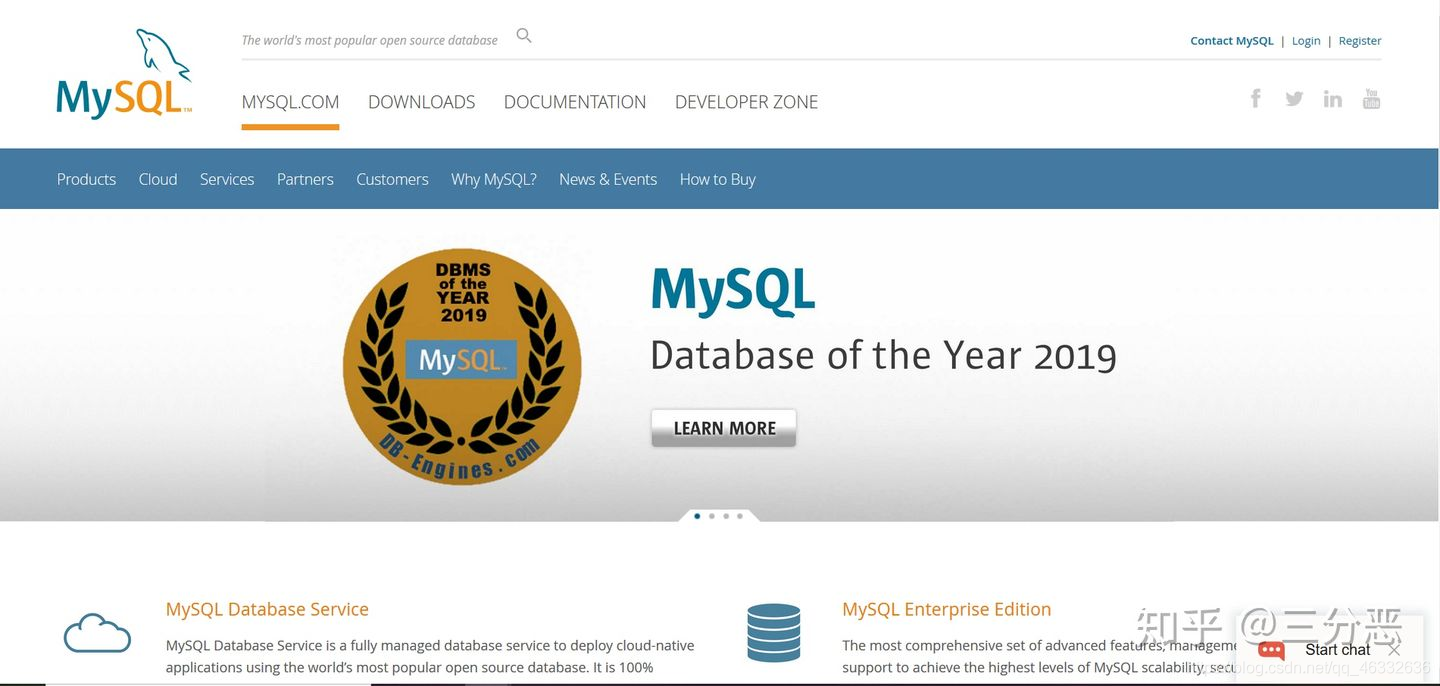Select the first carousel dot

(697, 516)
